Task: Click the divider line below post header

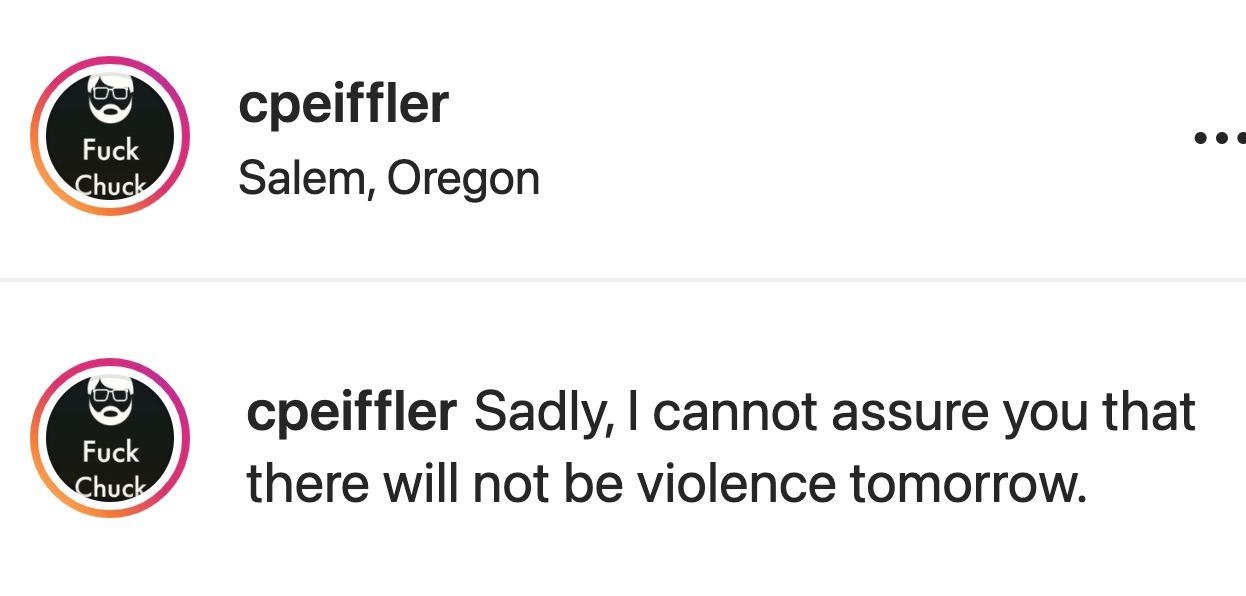Action: tap(623, 280)
